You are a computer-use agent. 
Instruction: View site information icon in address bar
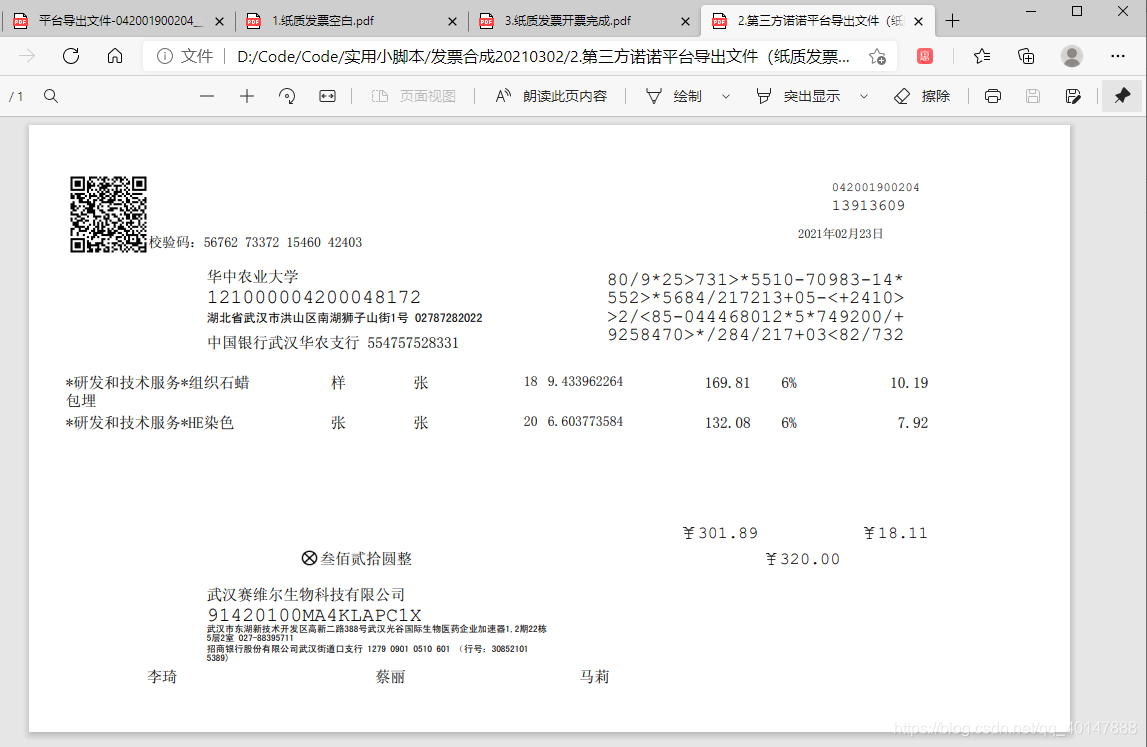(x=165, y=56)
